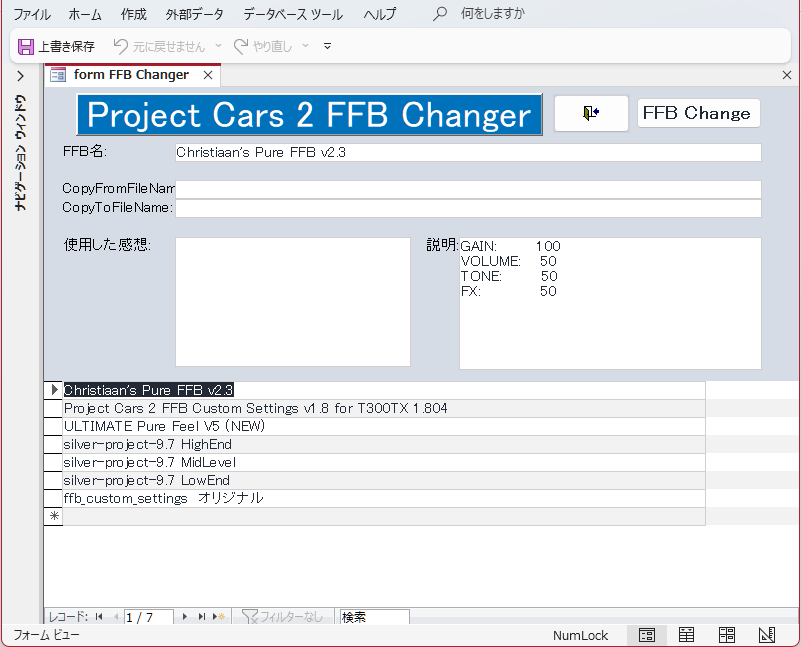This screenshot has height=647, width=801.
Task: Click the NumLock indicator in status bar
Action: coord(579,635)
